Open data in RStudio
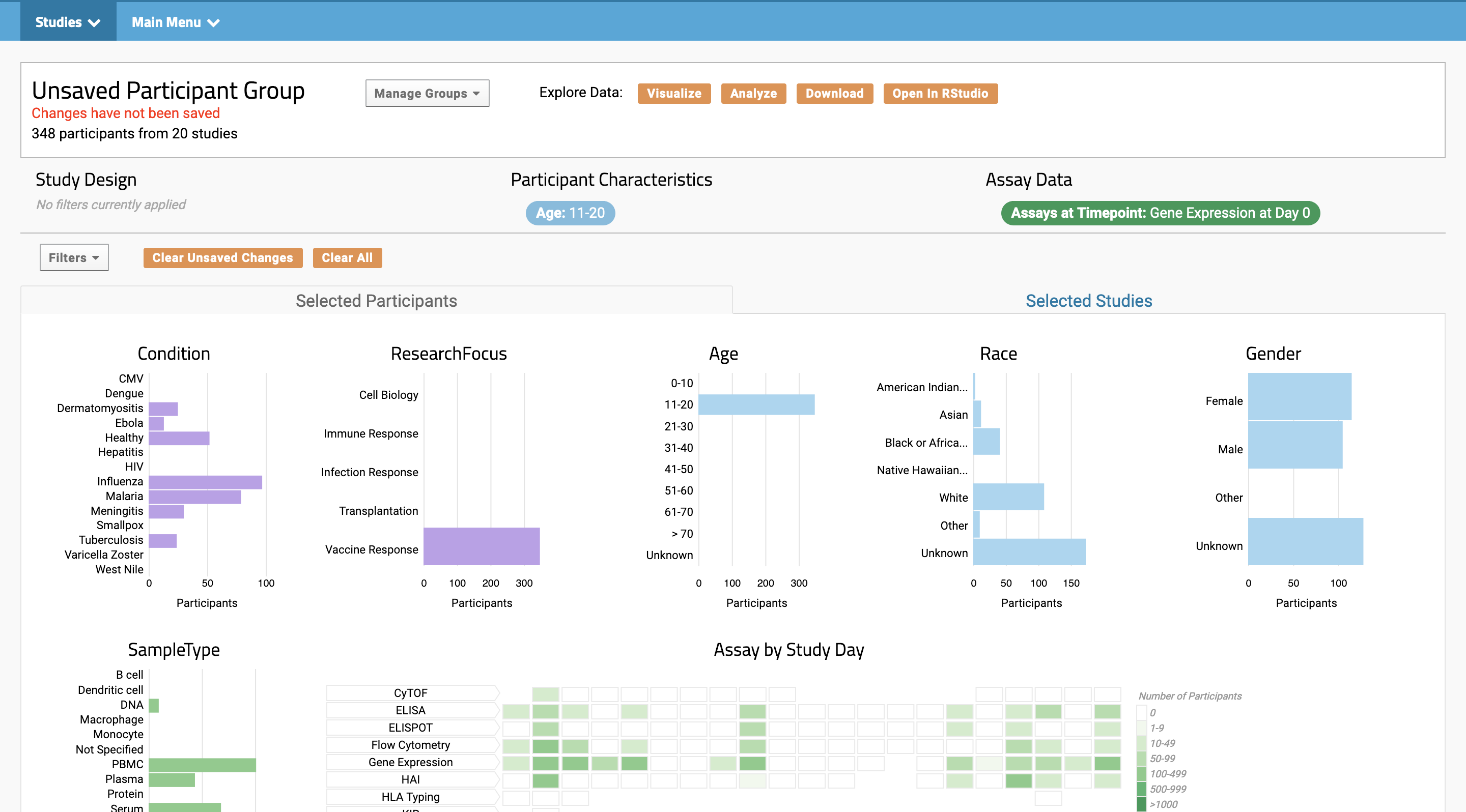 (x=940, y=93)
